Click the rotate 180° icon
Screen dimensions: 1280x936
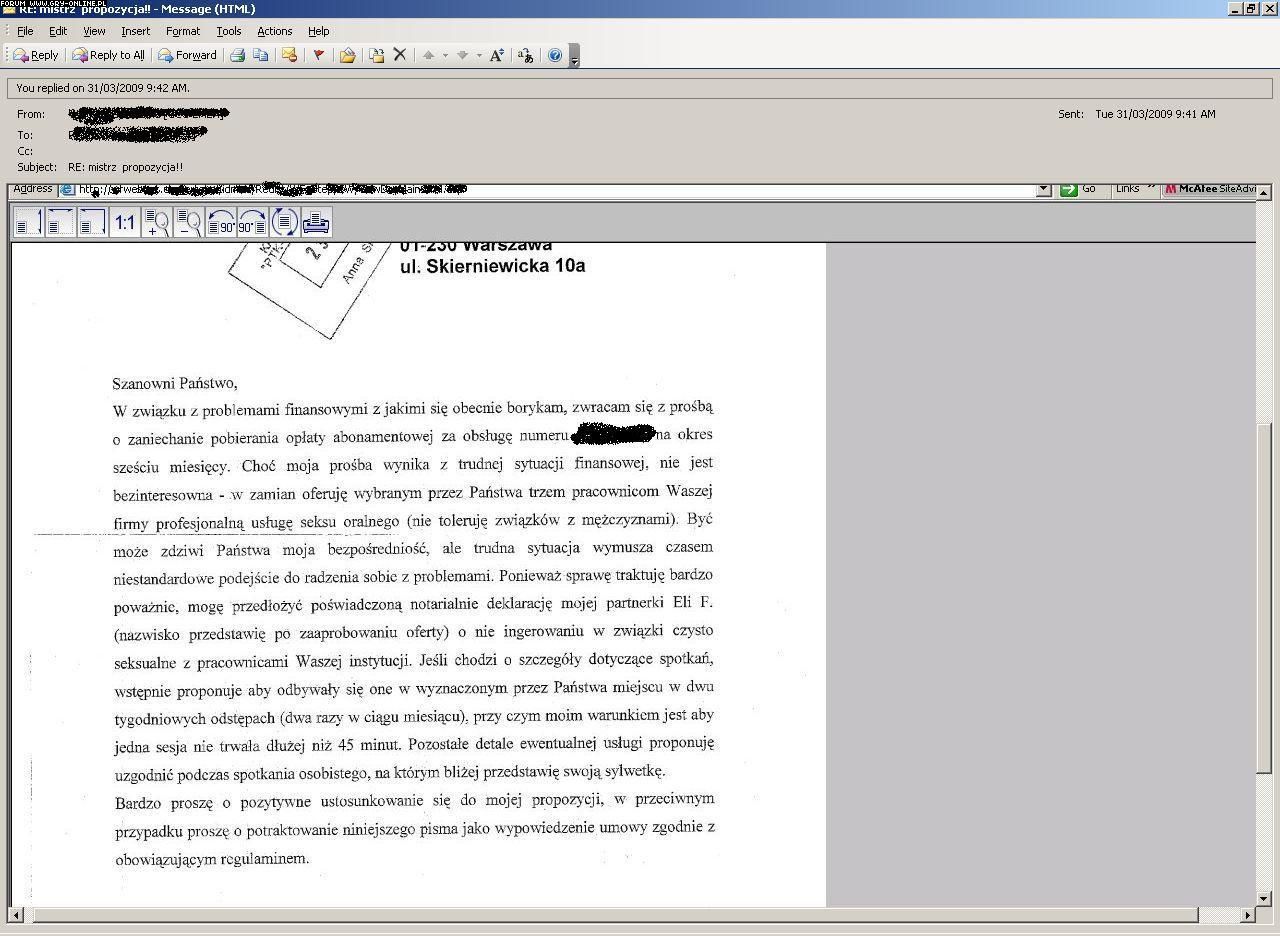(284, 222)
